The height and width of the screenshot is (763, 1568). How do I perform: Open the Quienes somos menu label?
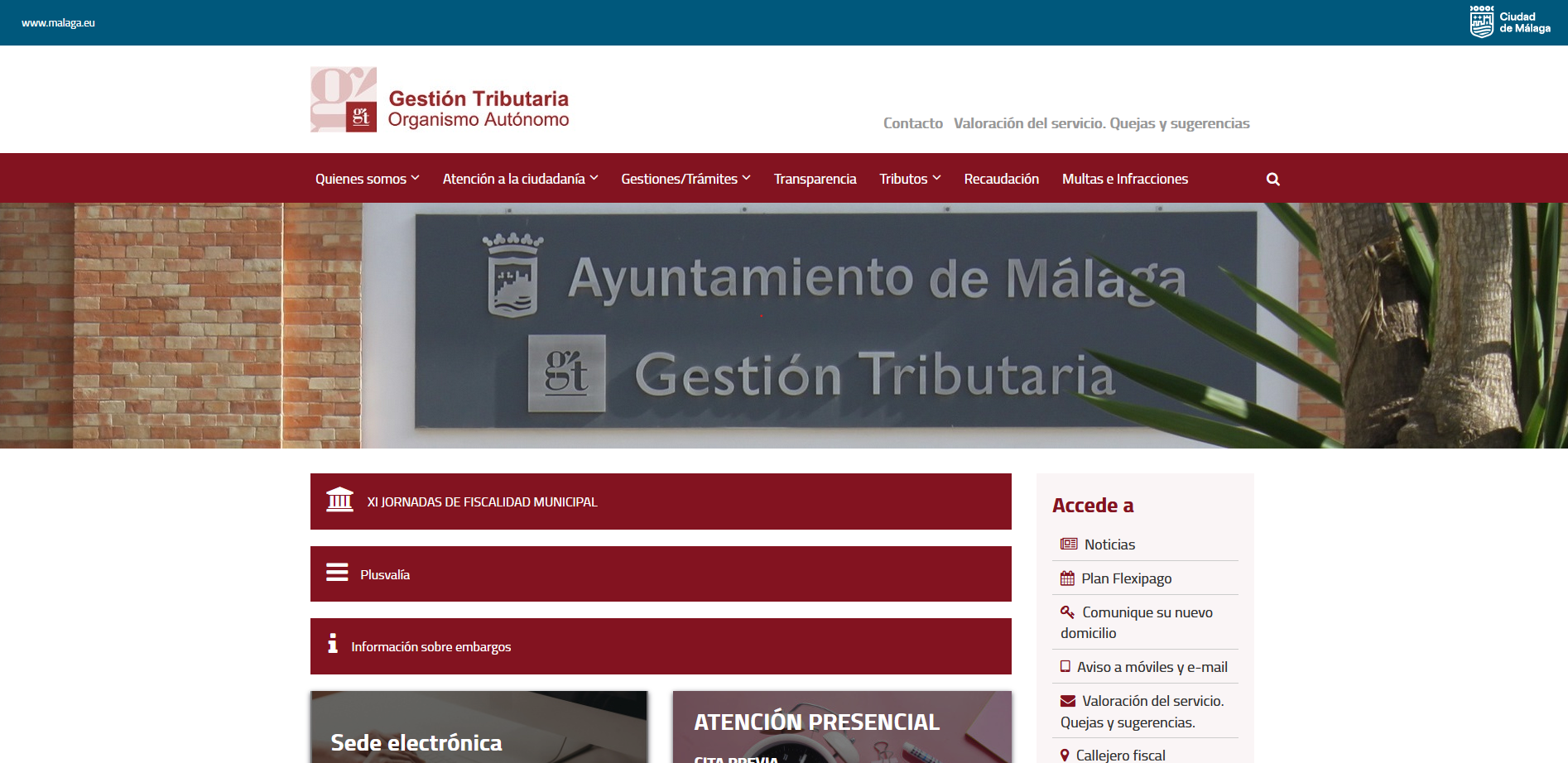click(x=361, y=179)
